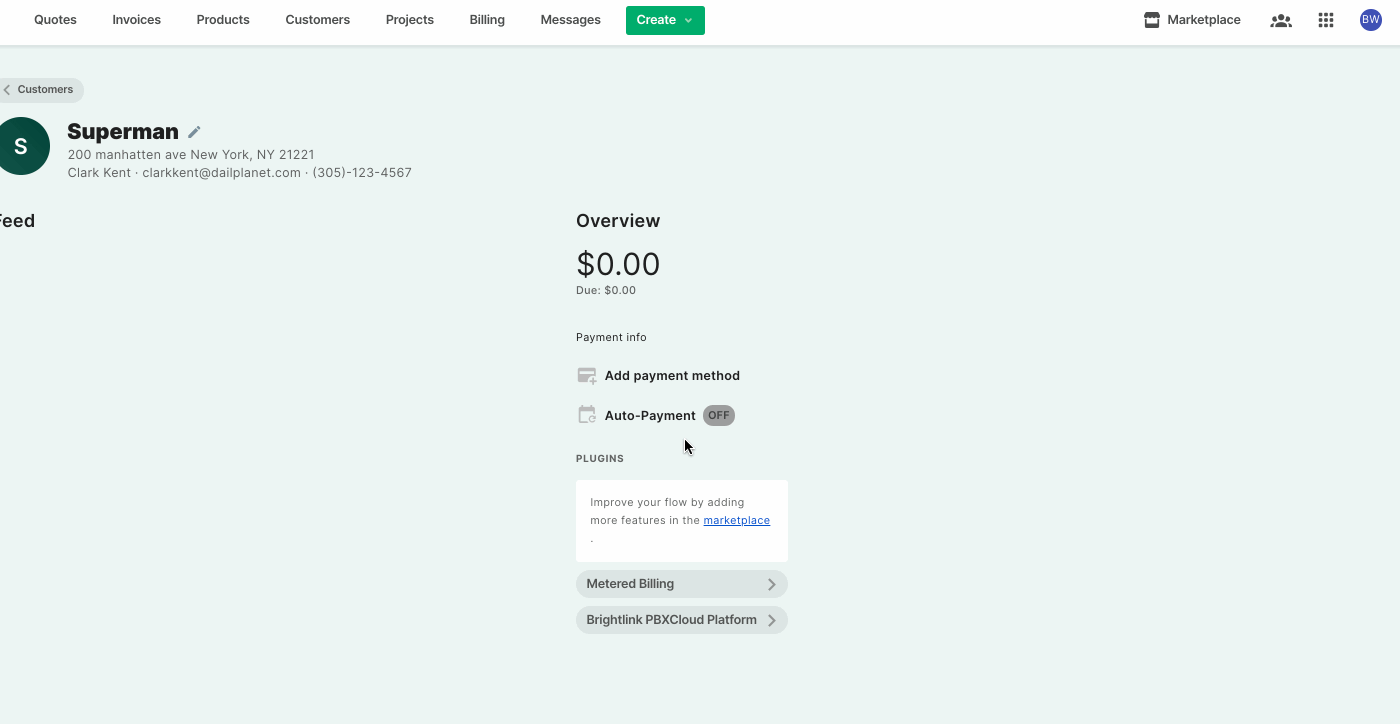Open the Quotes page
Viewport: 1400px width, 724px height.
click(55, 20)
